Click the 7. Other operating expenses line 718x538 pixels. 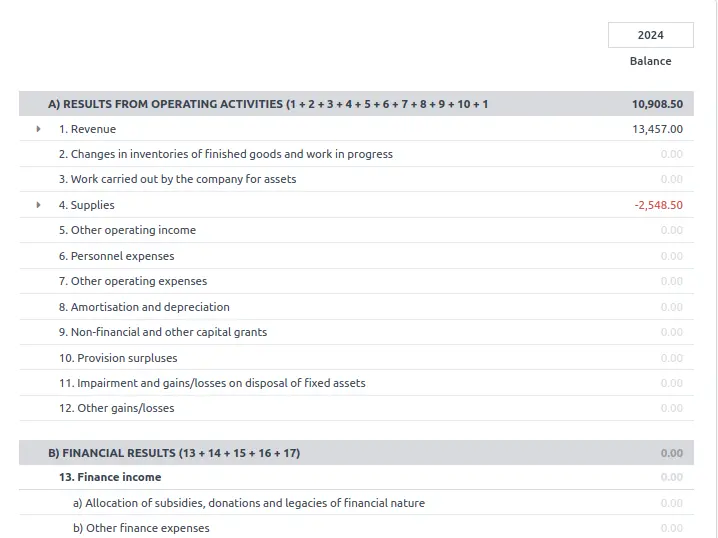pos(133,281)
